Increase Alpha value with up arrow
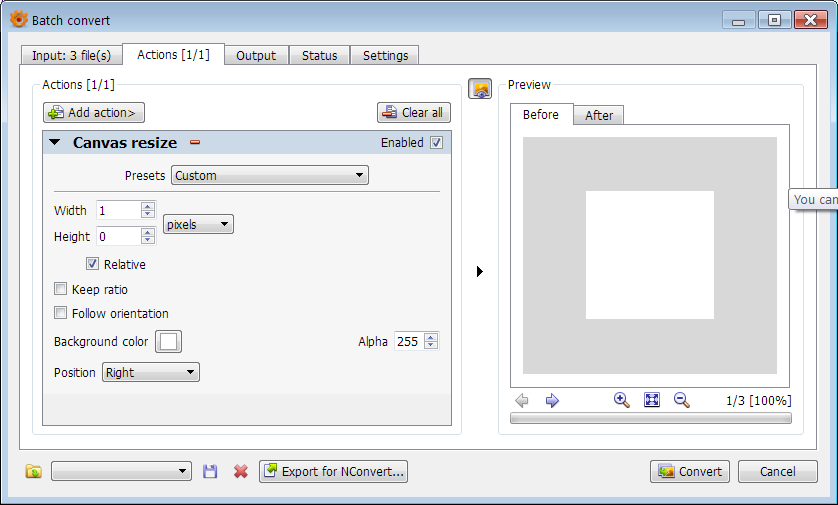Screen dimensions: 838x505 pos(431,337)
